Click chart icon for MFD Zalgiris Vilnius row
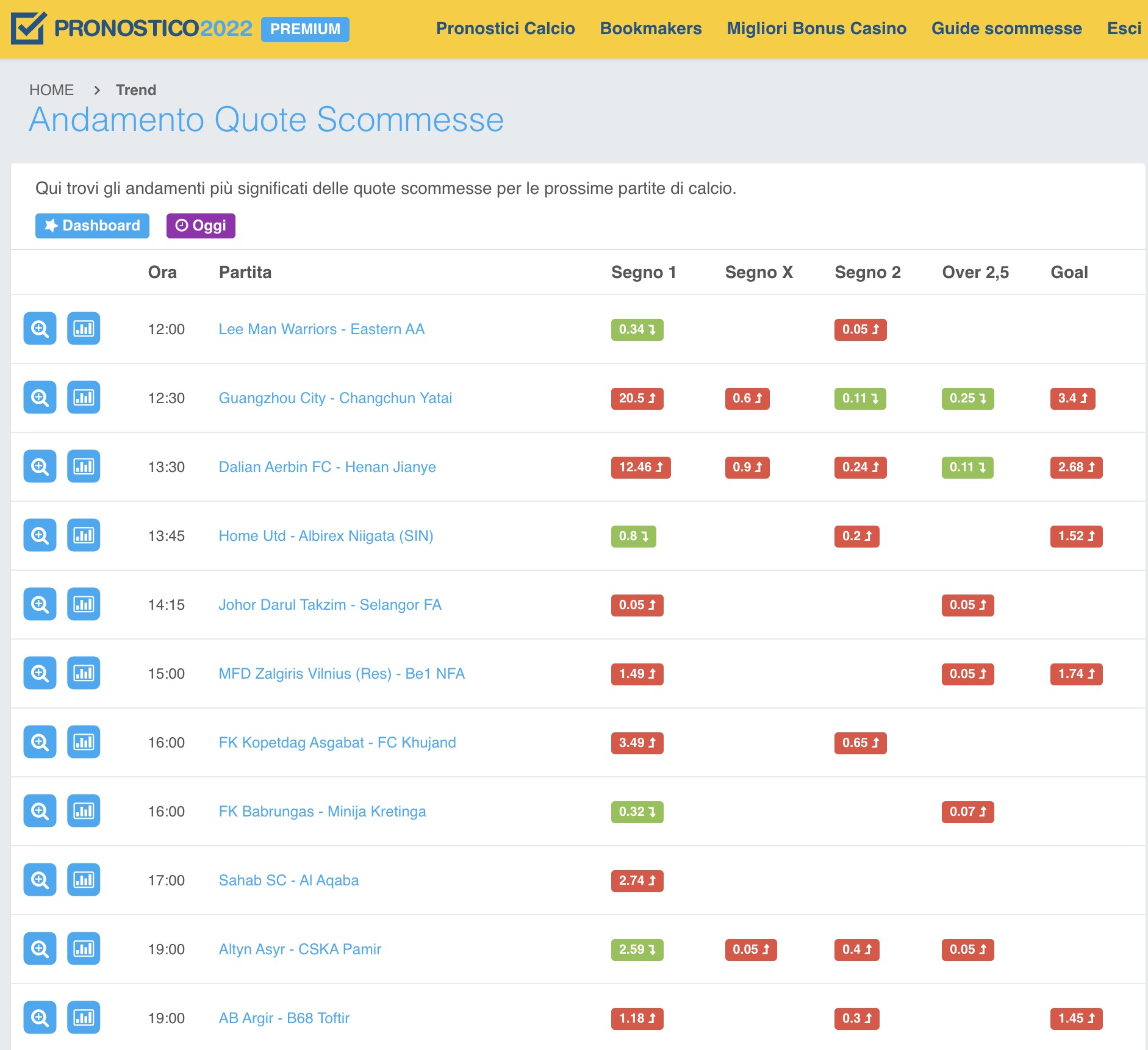The image size is (1148, 1050). pos(84,673)
